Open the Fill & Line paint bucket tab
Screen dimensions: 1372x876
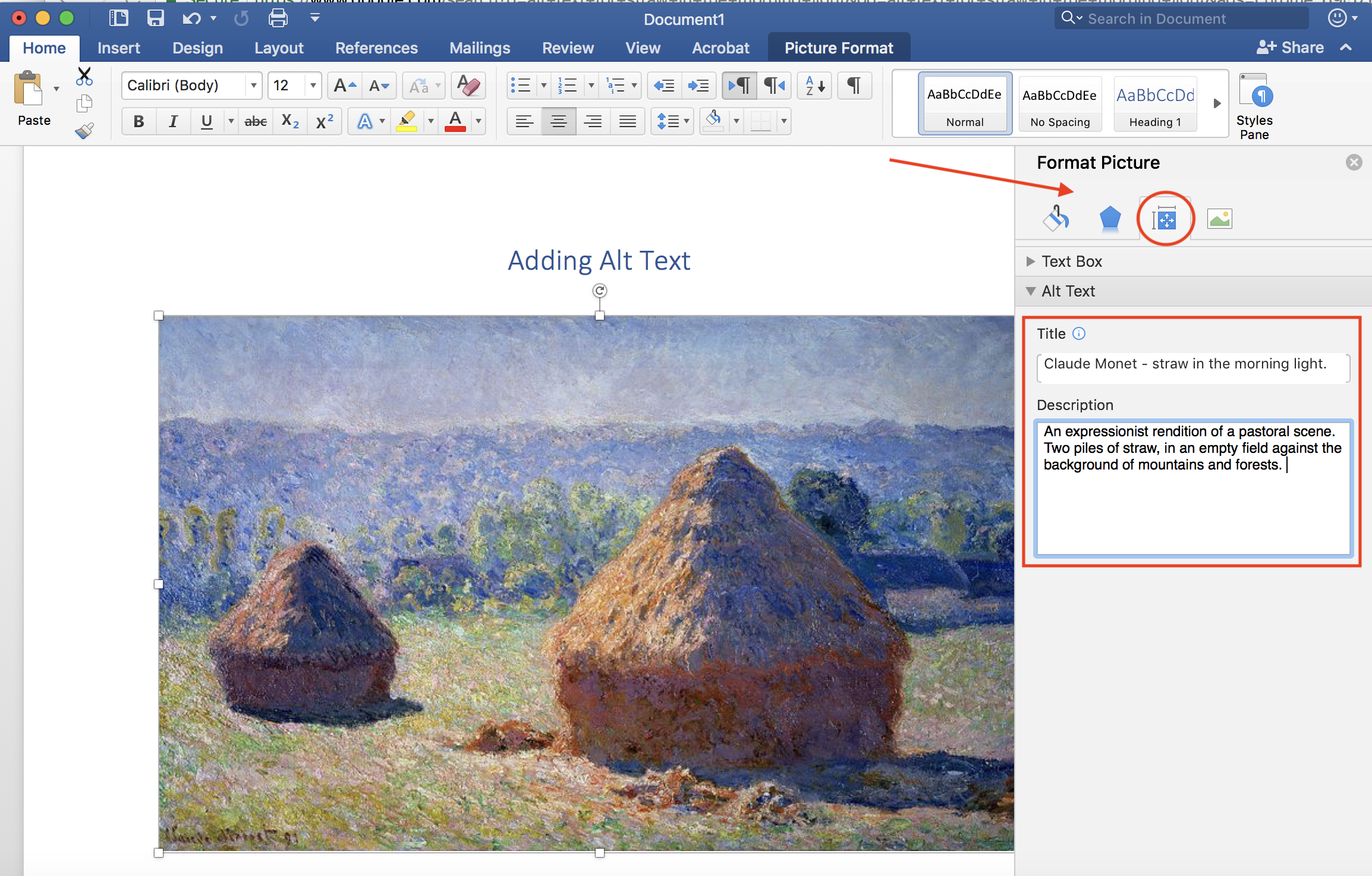pos(1056,218)
